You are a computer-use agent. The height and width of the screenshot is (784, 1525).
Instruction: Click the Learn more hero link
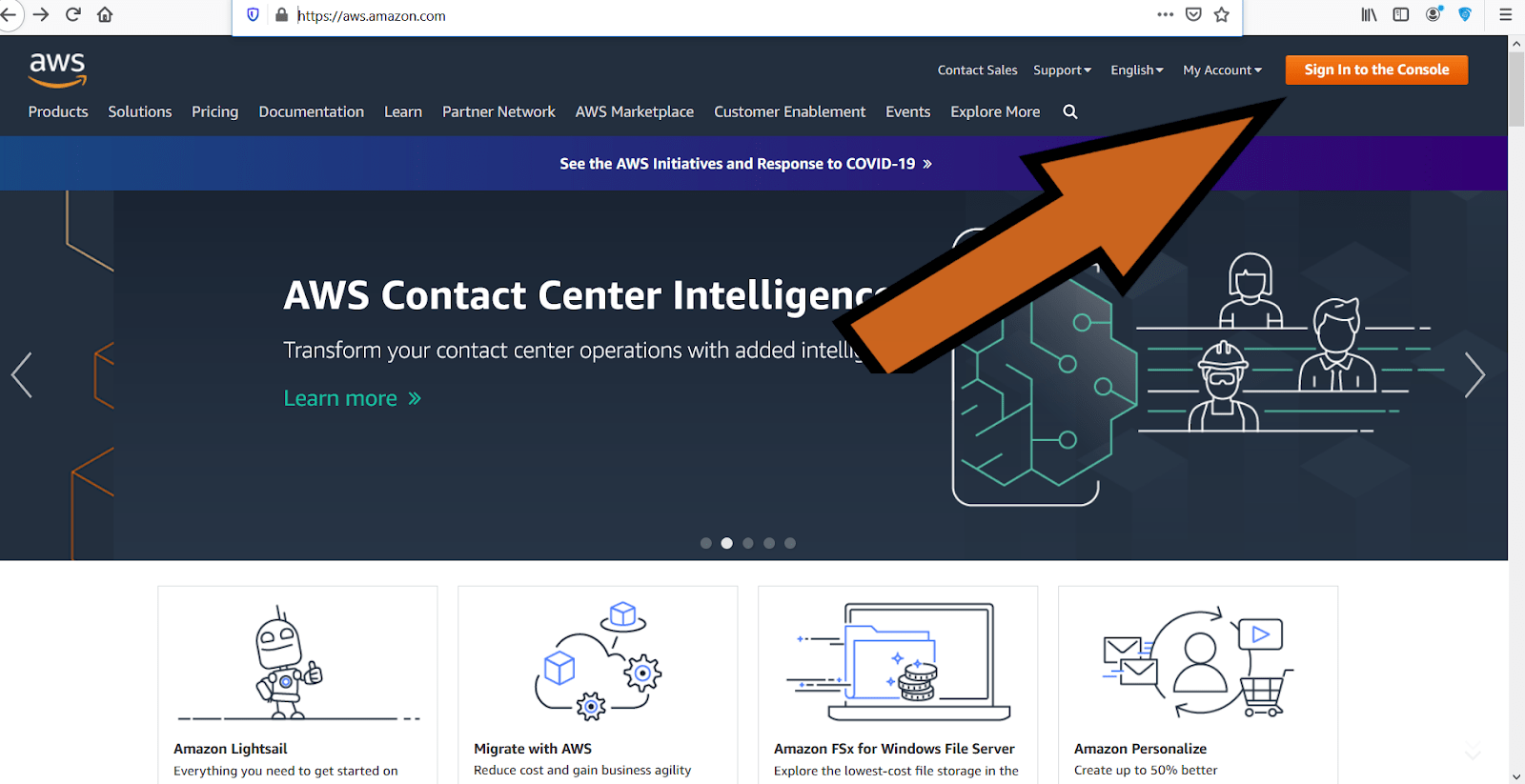pos(353,398)
